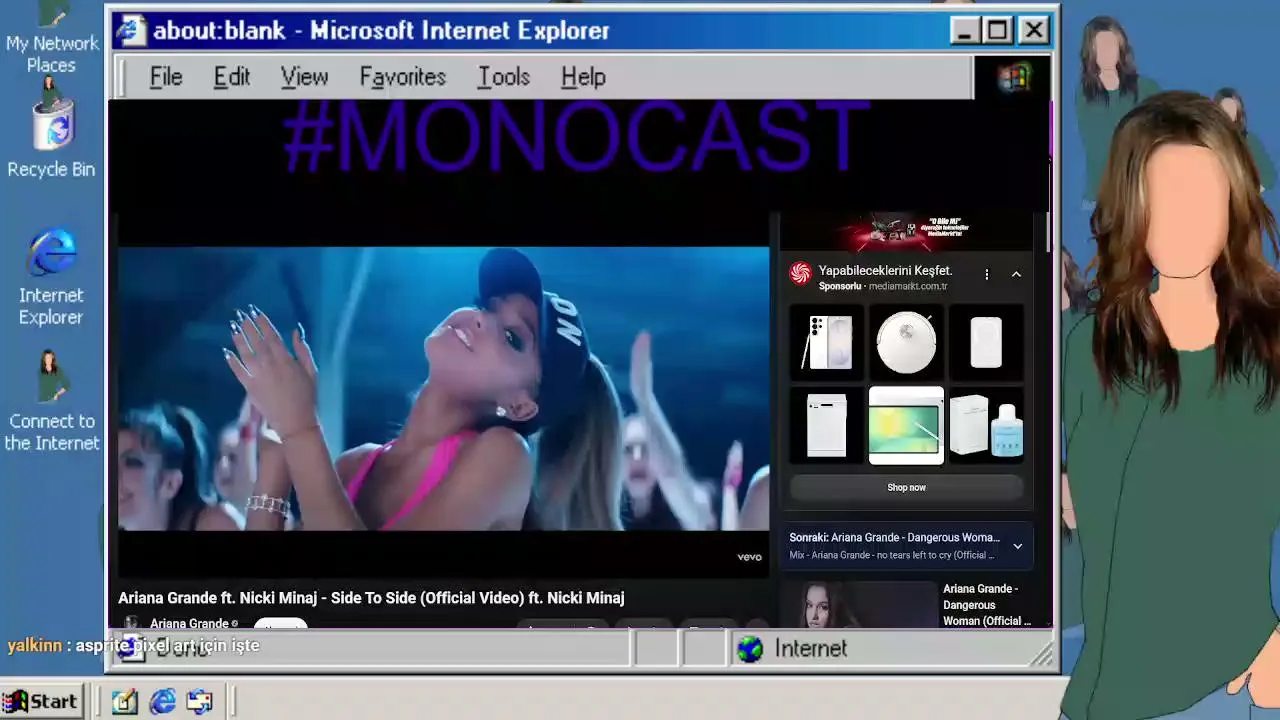
Task: Click the MediaMarkt banner ad image
Action: tap(906, 231)
